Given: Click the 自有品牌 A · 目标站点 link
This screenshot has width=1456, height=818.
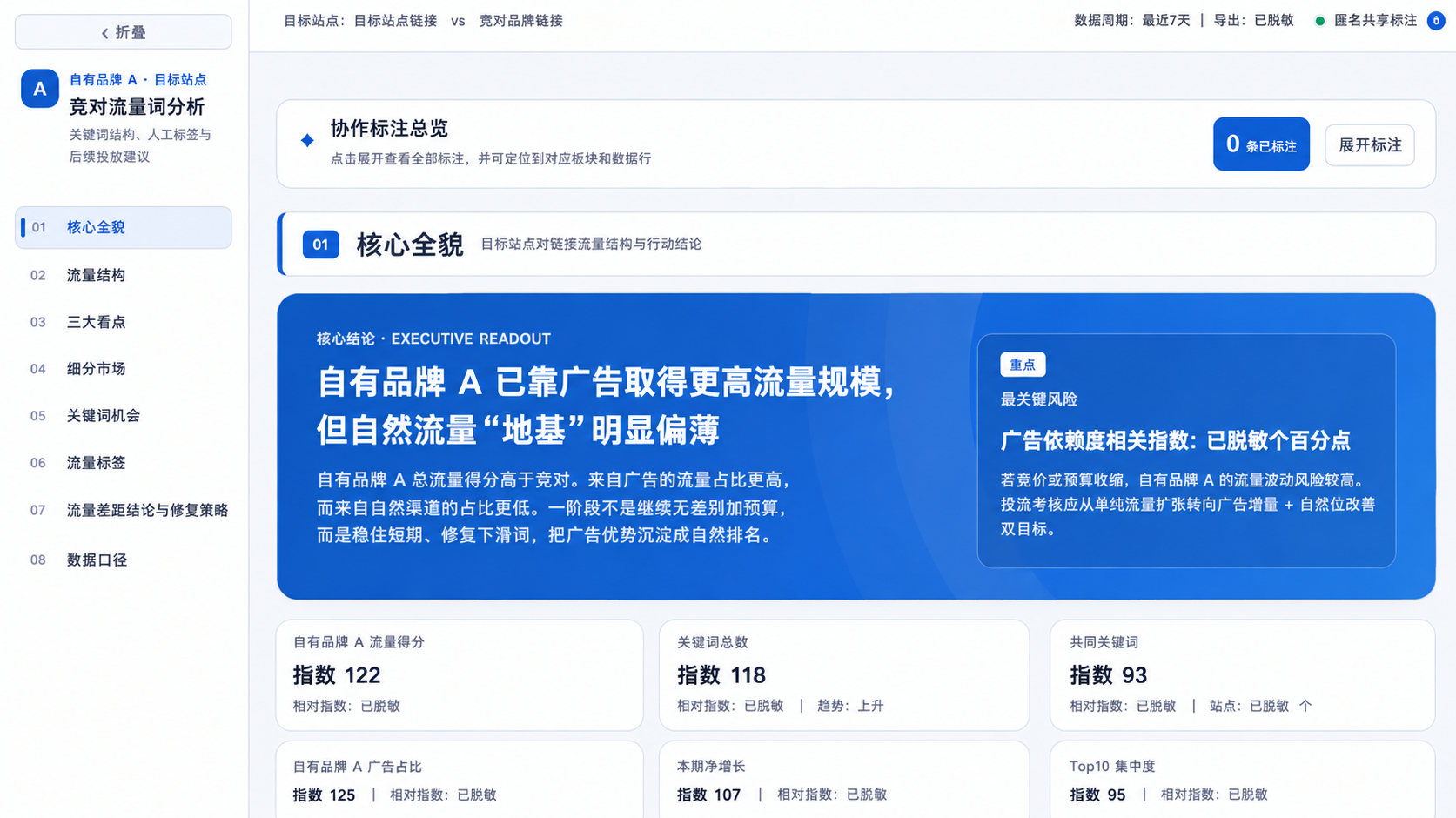Looking at the screenshot, I should [138, 79].
